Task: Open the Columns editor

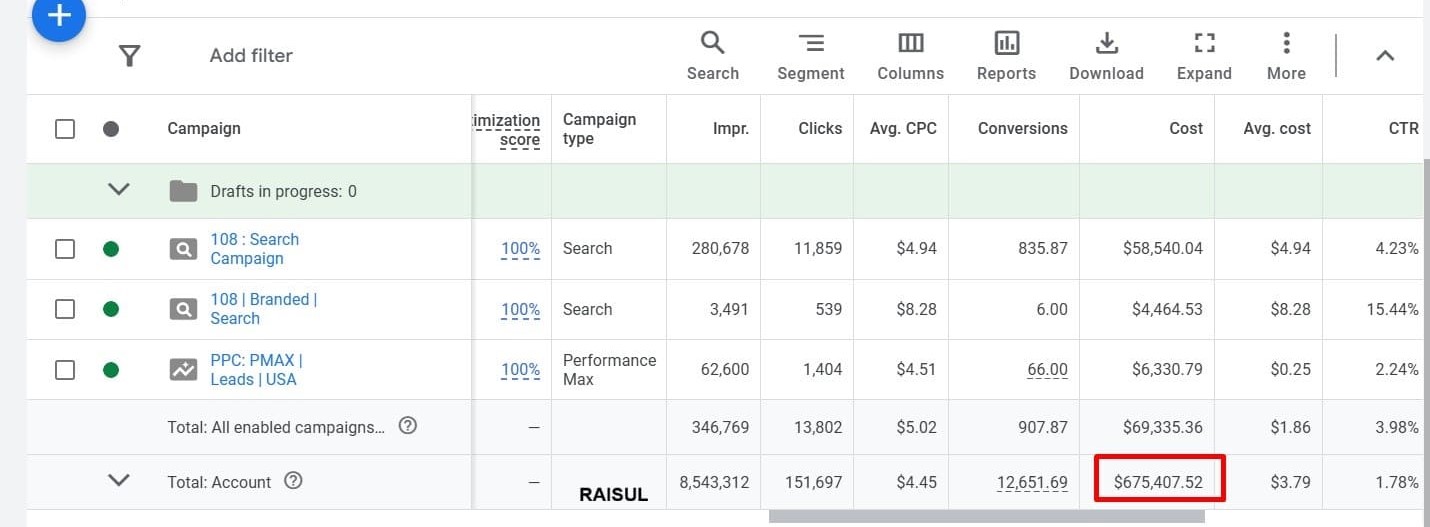Action: pyautogui.click(x=910, y=56)
